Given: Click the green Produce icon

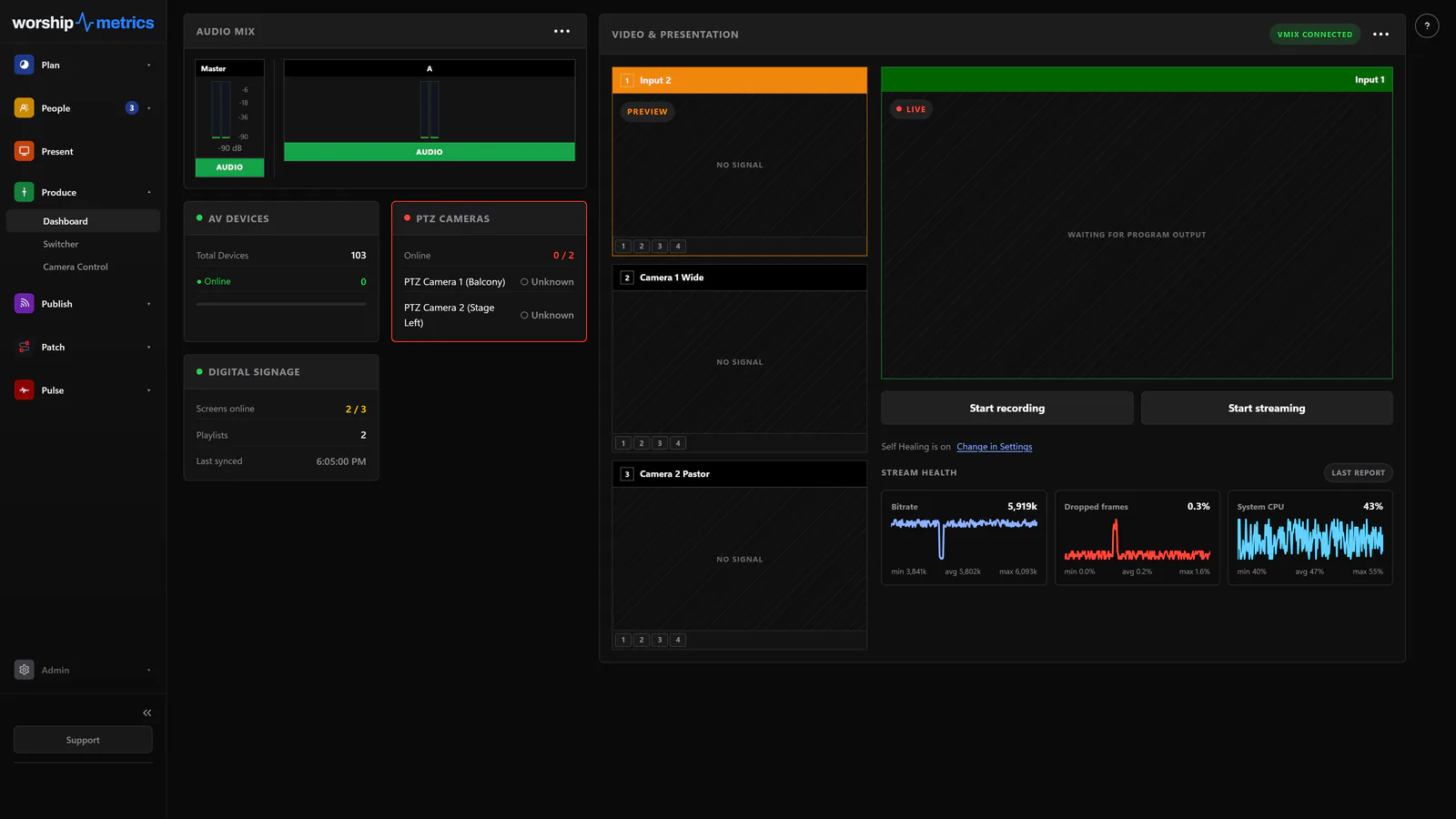Looking at the screenshot, I should point(25,192).
